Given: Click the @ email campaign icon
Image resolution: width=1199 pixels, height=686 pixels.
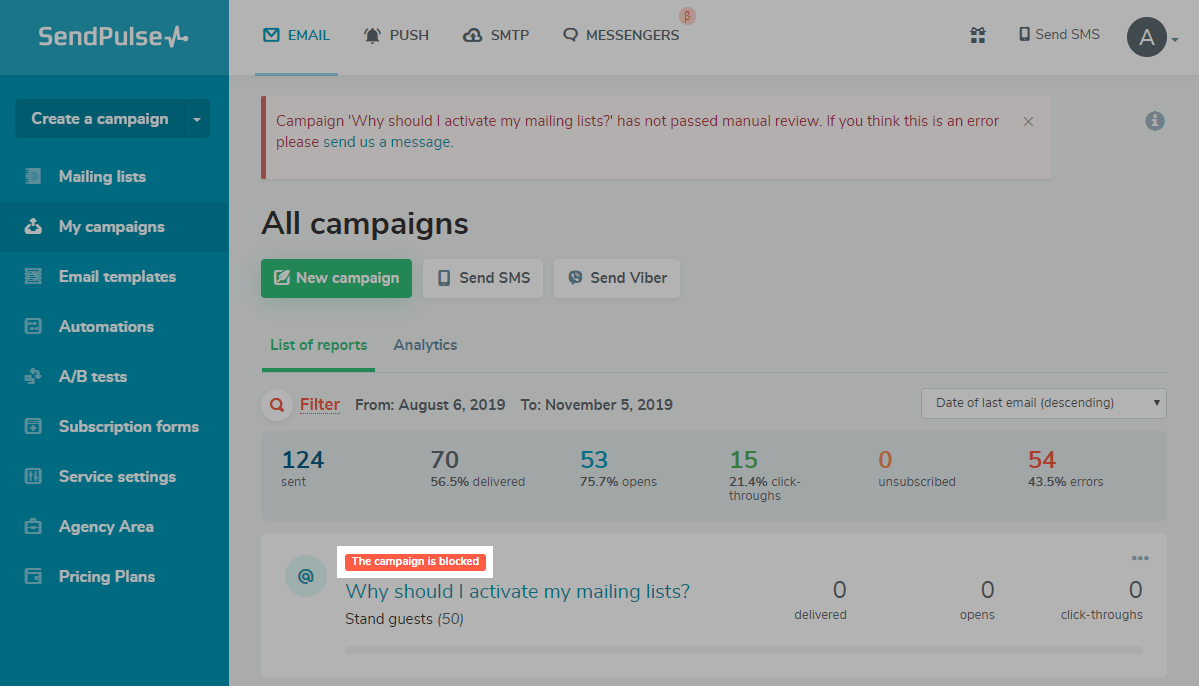Looking at the screenshot, I should click(x=306, y=576).
